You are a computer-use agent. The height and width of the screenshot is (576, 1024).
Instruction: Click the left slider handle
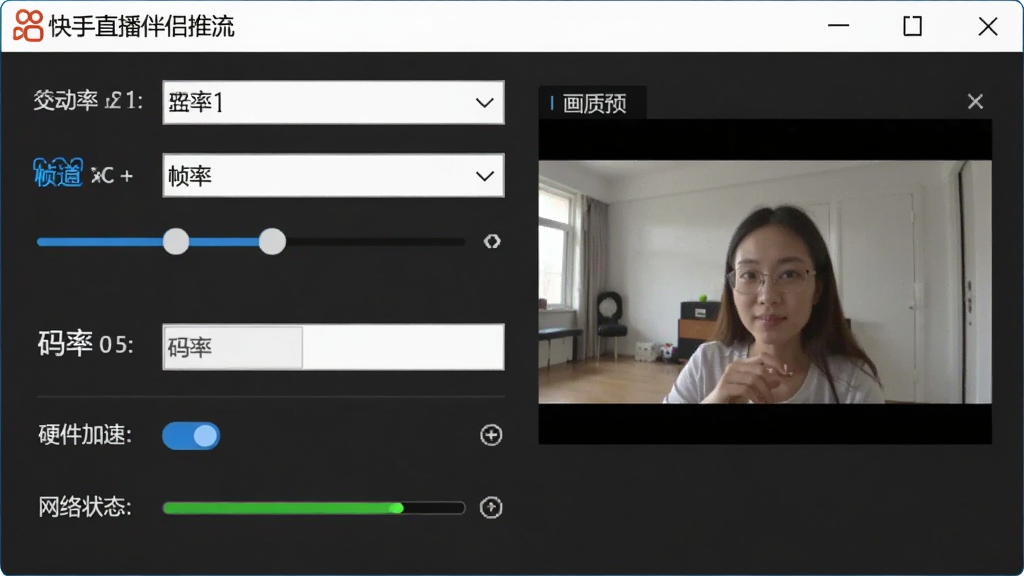pyautogui.click(x=176, y=242)
